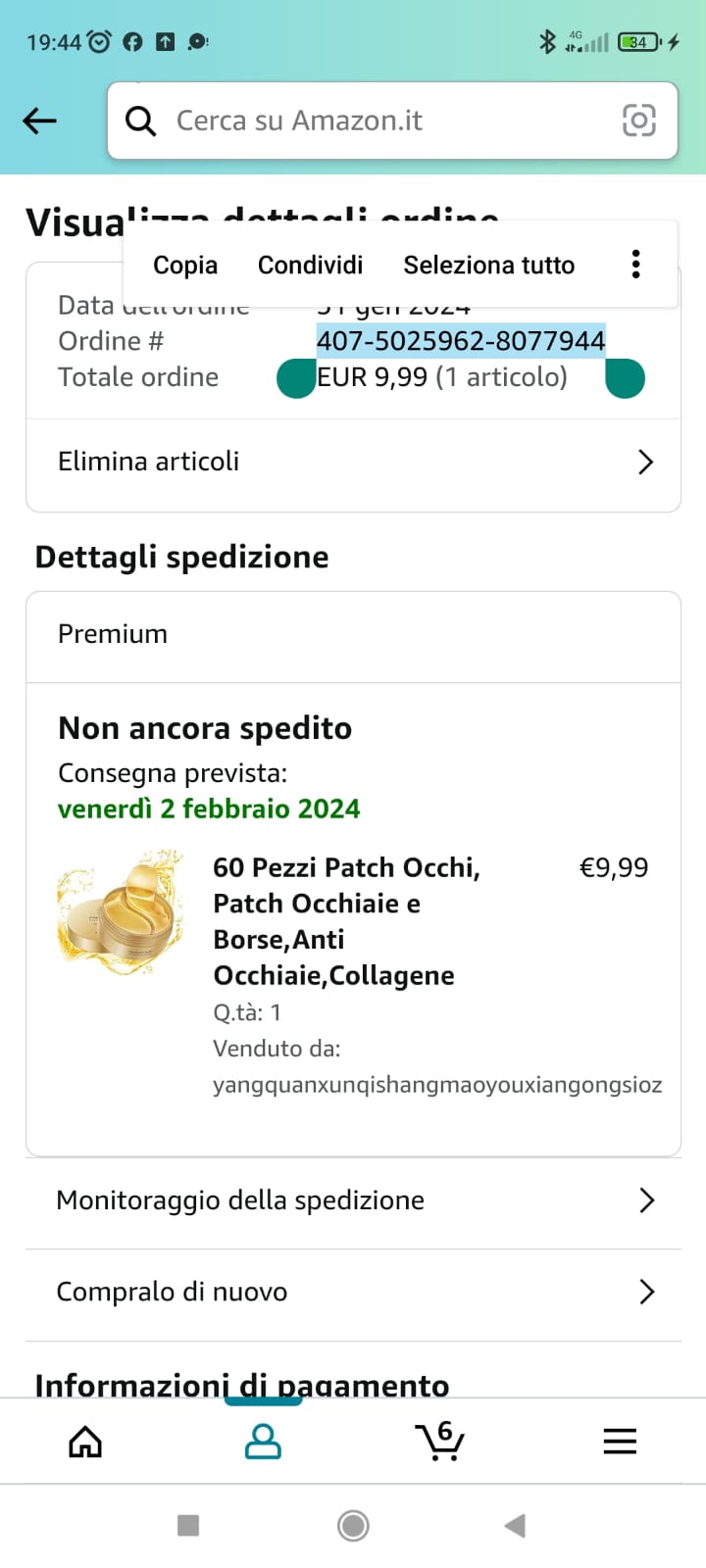Expand Compralo di nuovo option
Viewport: 706px width, 1568px height.
tap(353, 1292)
